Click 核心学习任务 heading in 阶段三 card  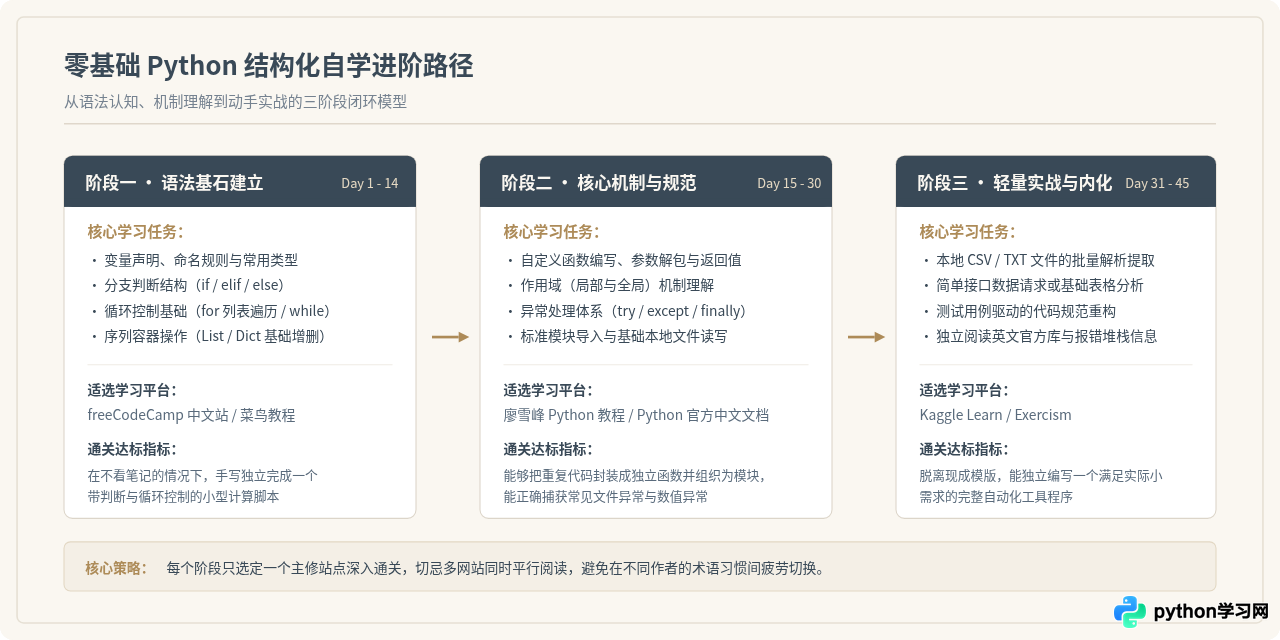click(968, 232)
